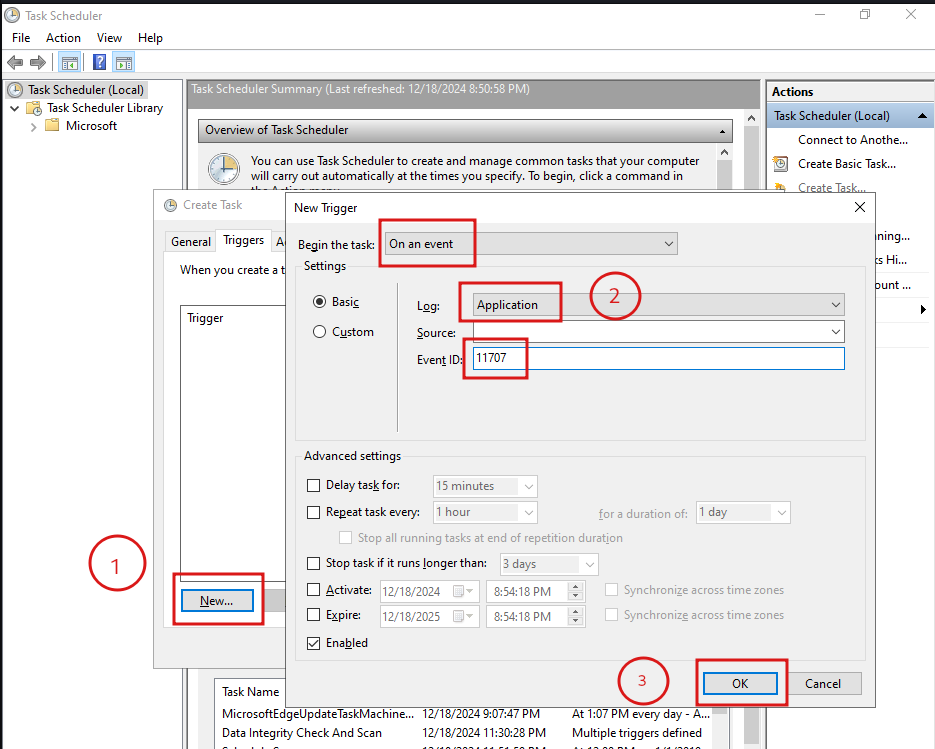Image resolution: width=935 pixels, height=749 pixels.
Task: Select the Custom radio button
Action: [x=320, y=332]
